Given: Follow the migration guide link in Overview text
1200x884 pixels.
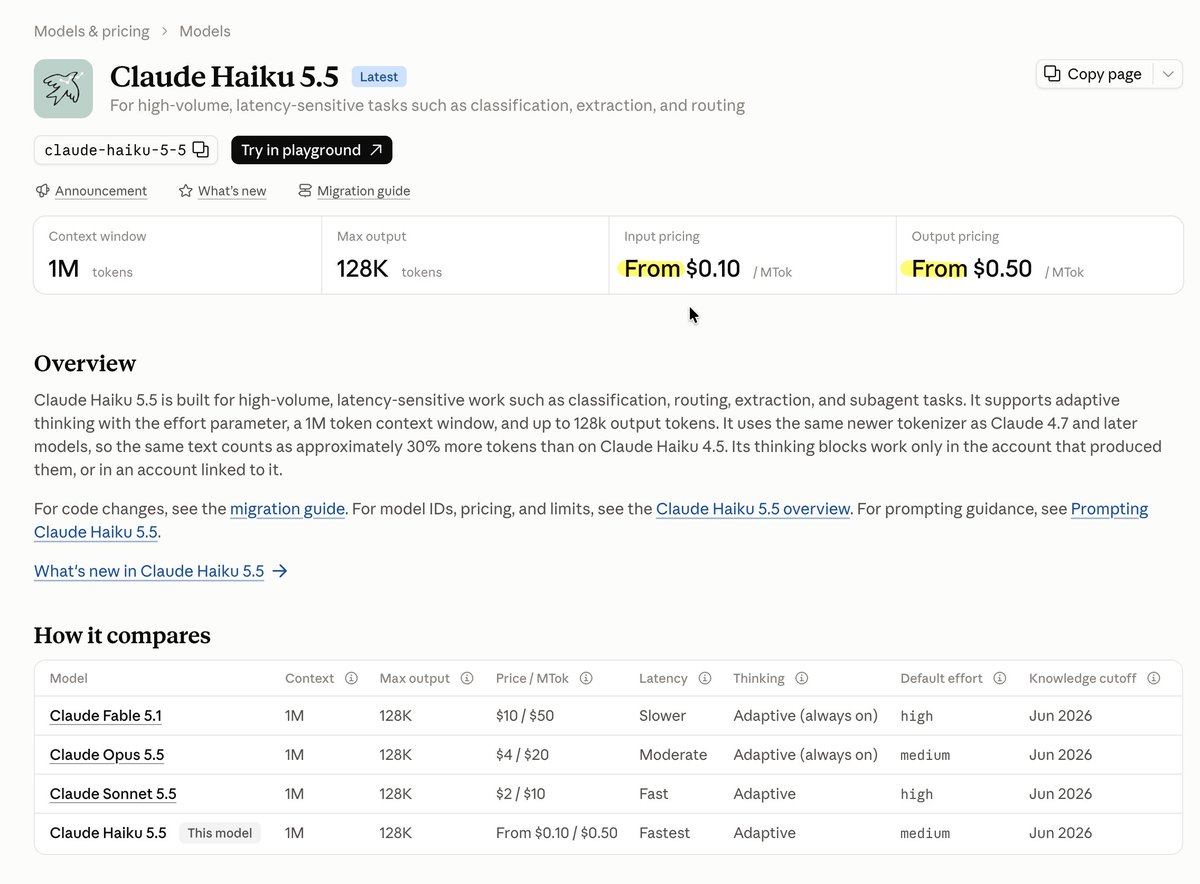Looking at the screenshot, I should pos(288,509).
